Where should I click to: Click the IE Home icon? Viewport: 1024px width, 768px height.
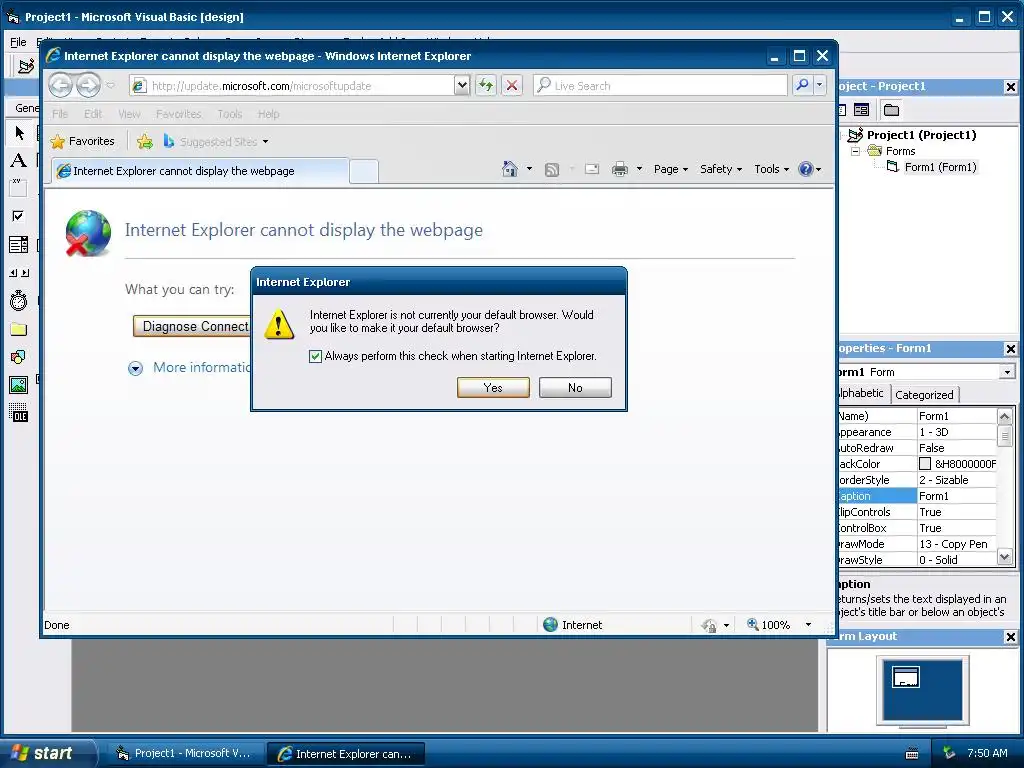tap(509, 169)
